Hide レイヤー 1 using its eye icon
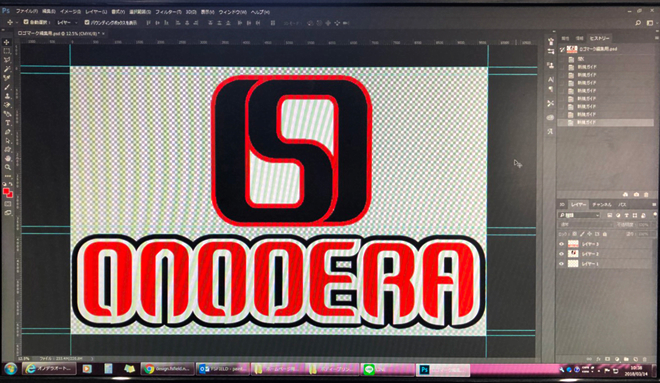Screen dimensions: 660x383 point(561,264)
